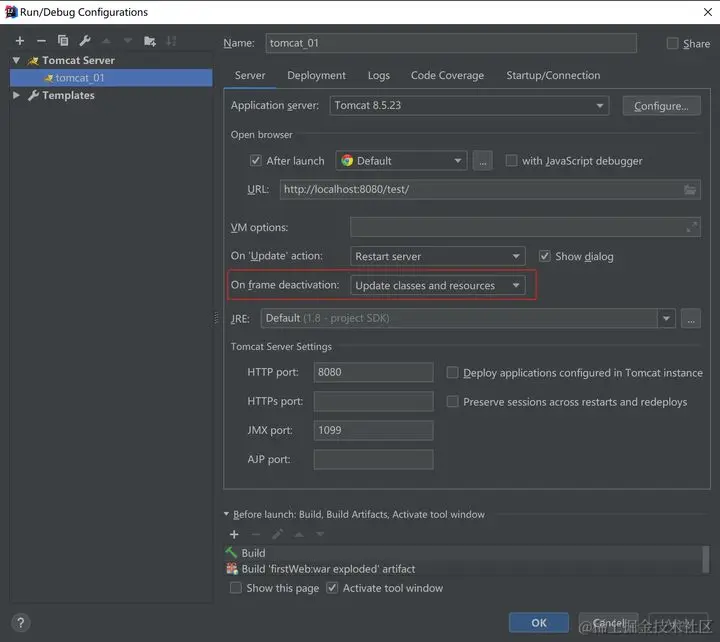This screenshot has width=720, height=642.
Task: Enable with JavaScript debugger checkbox
Action: [511, 161]
